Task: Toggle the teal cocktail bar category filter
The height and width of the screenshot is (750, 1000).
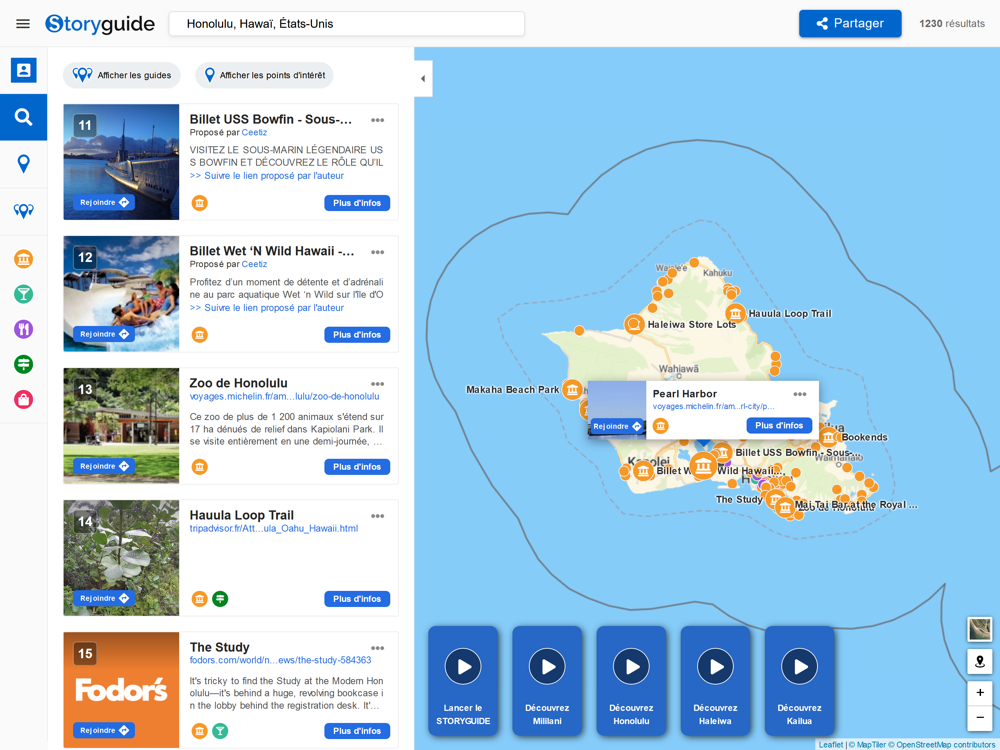Action: pyautogui.click(x=24, y=294)
